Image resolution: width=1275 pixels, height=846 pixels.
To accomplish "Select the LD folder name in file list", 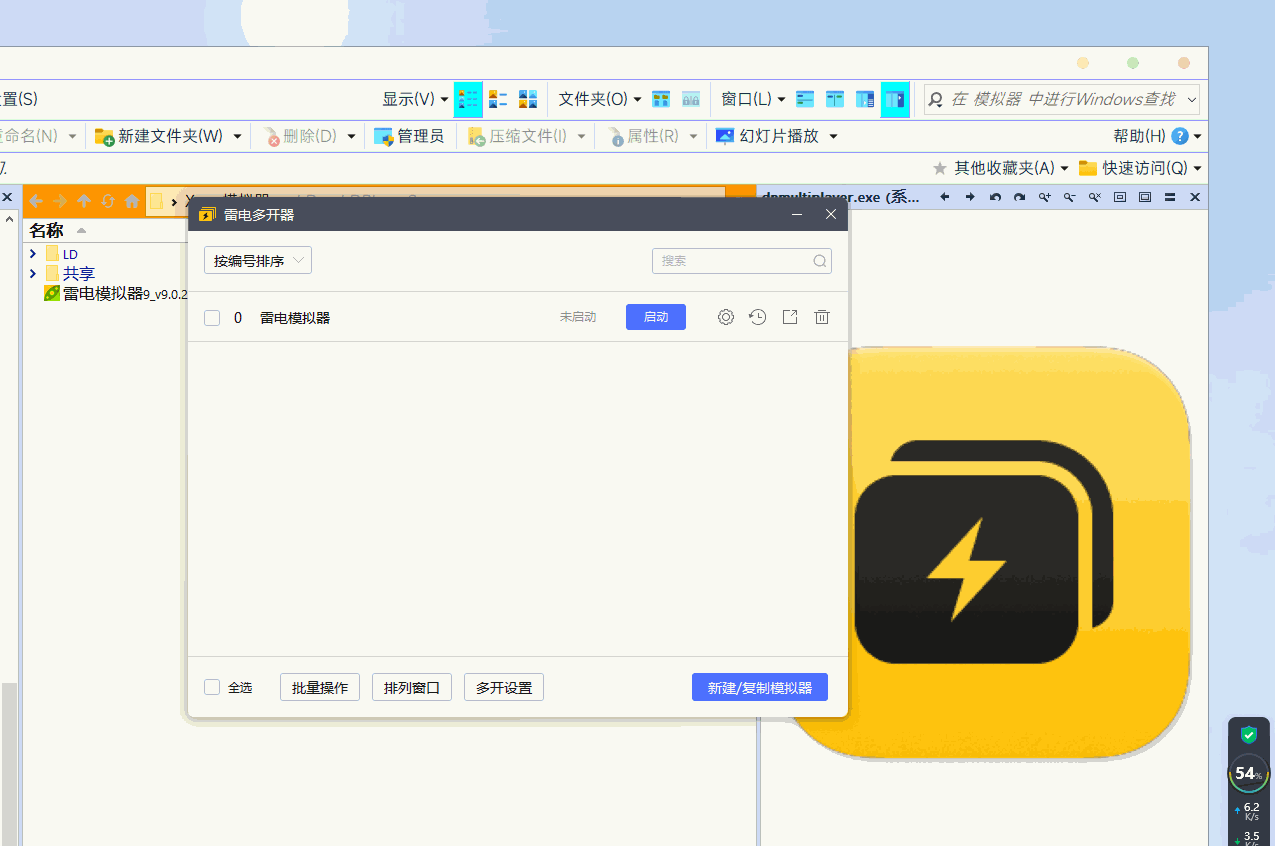I will point(70,254).
